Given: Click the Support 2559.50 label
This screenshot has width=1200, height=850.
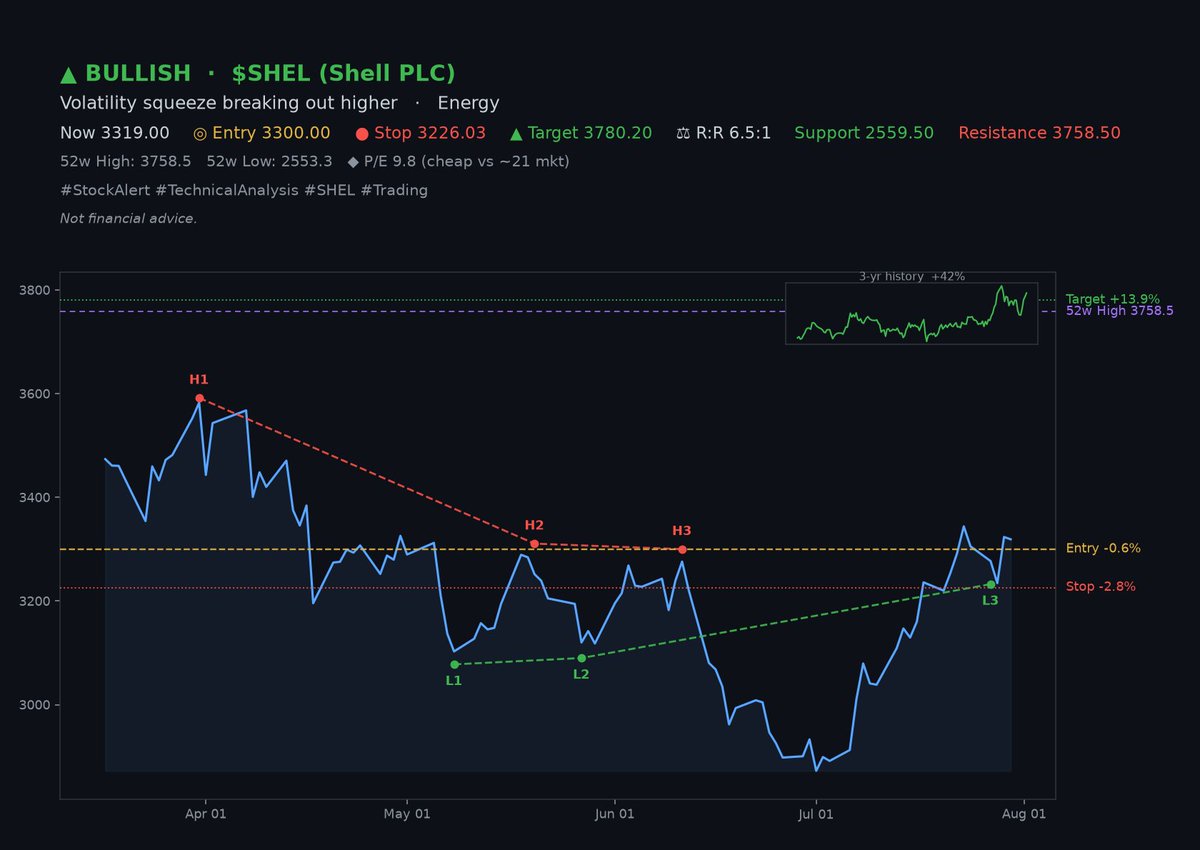Looking at the screenshot, I should [x=864, y=133].
